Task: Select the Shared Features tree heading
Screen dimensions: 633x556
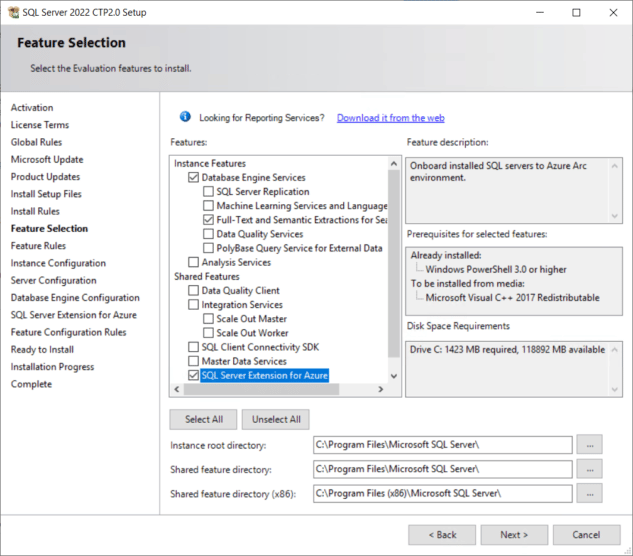Action: click(207, 277)
